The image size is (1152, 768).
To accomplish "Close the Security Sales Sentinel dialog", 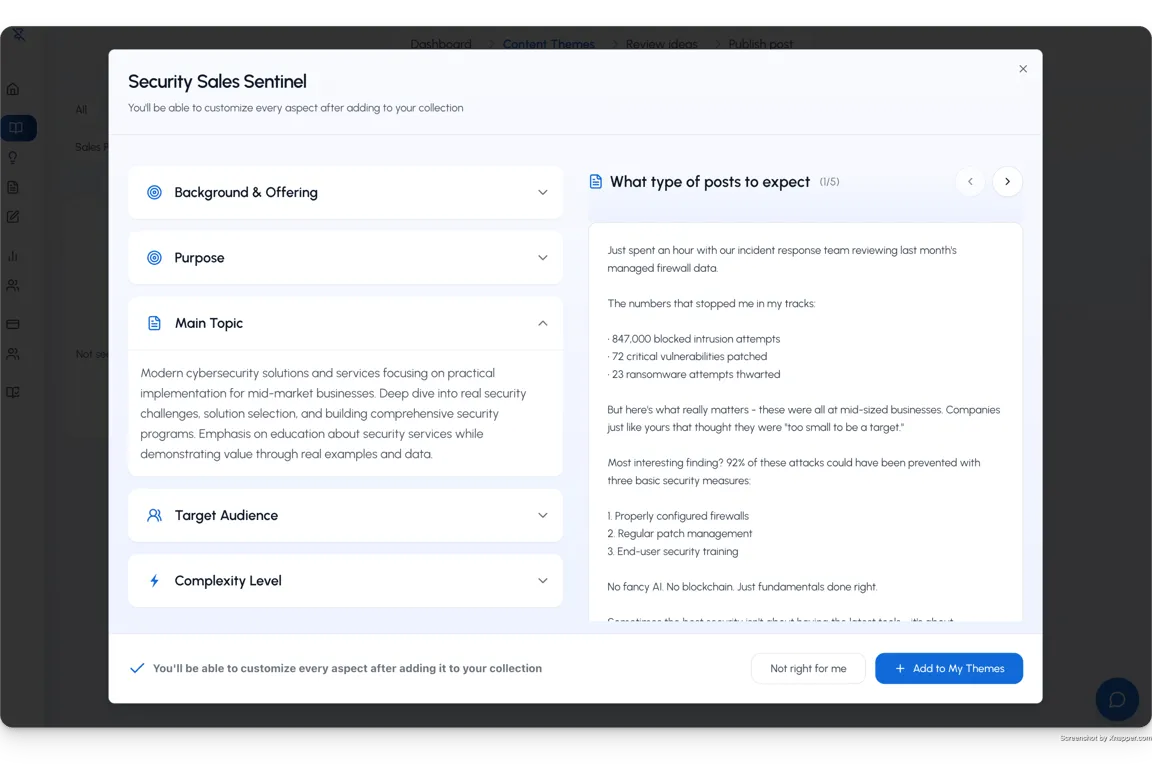I will click(x=1023, y=69).
